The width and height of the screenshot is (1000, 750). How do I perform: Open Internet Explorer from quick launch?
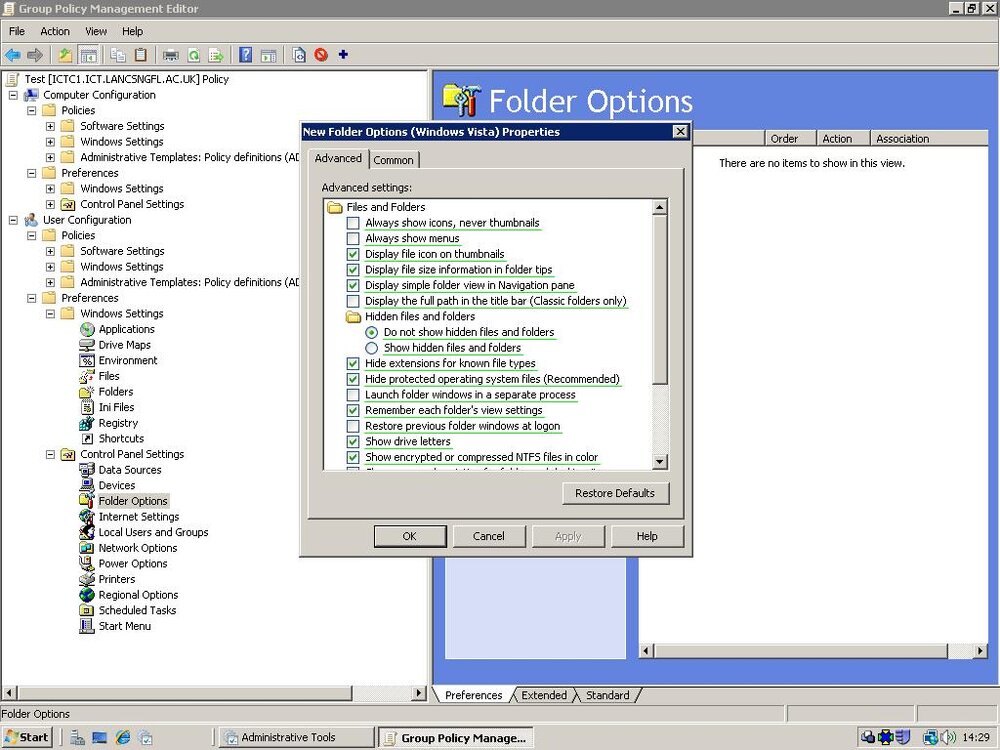click(x=122, y=738)
